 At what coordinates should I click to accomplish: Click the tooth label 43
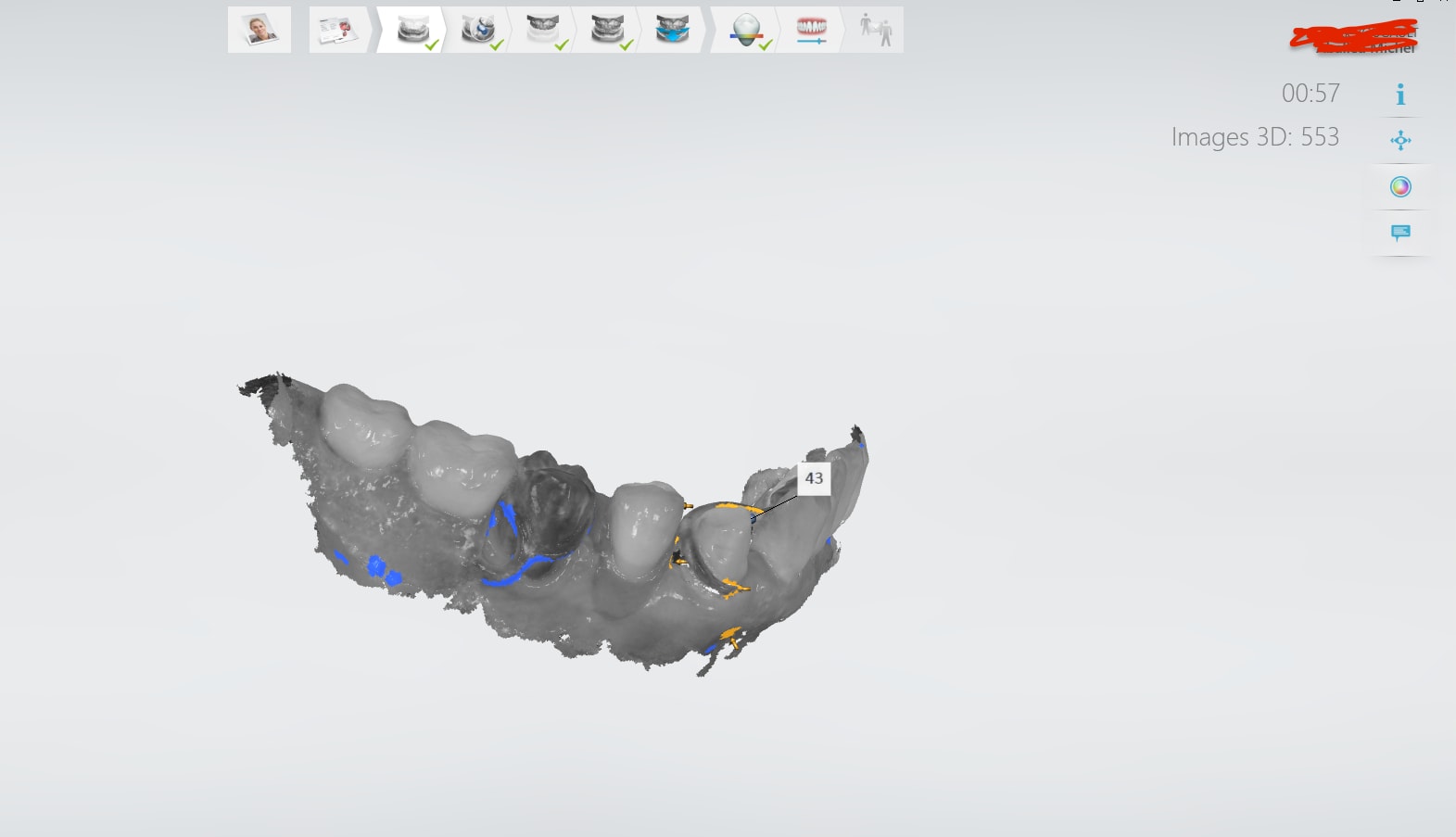pos(814,478)
